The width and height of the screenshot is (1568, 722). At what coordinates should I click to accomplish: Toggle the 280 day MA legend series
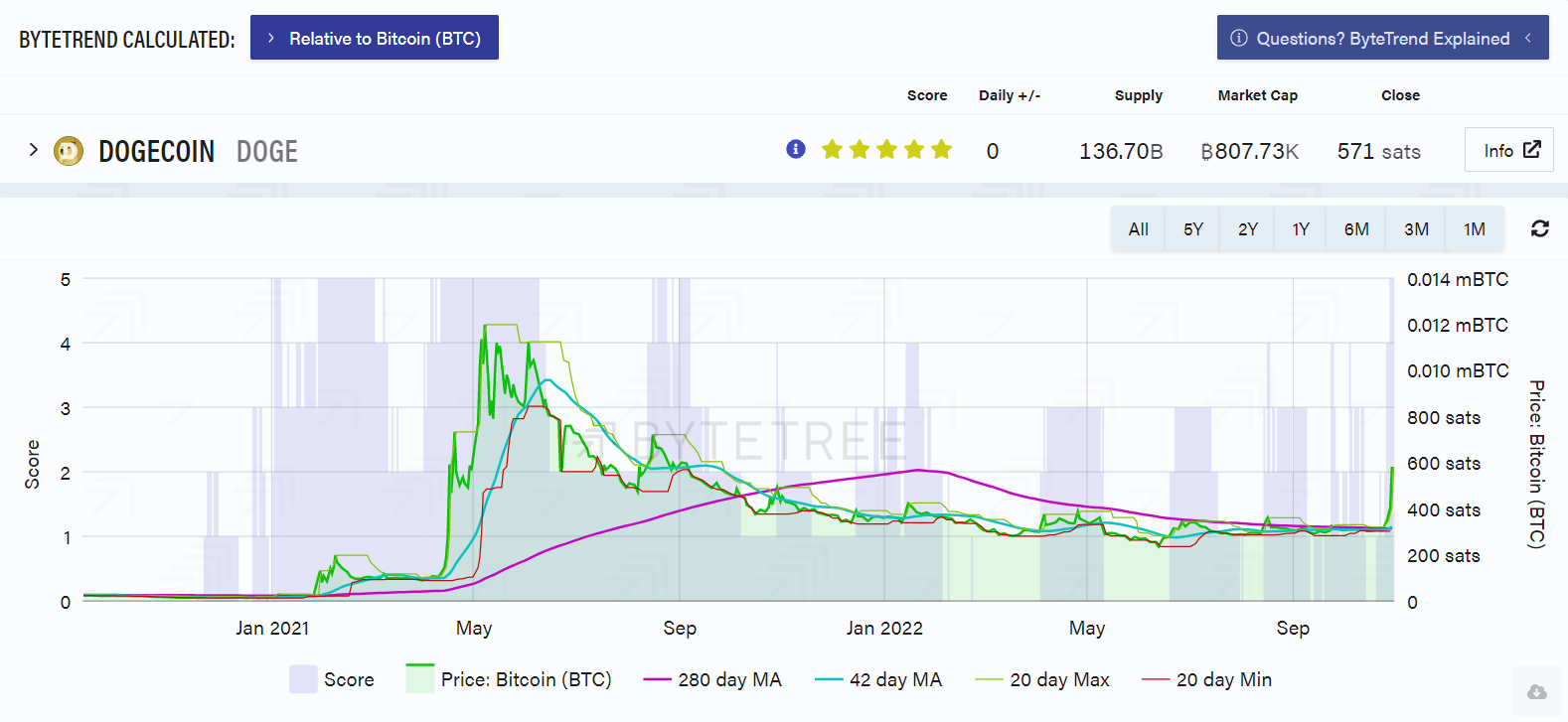click(x=712, y=679)
